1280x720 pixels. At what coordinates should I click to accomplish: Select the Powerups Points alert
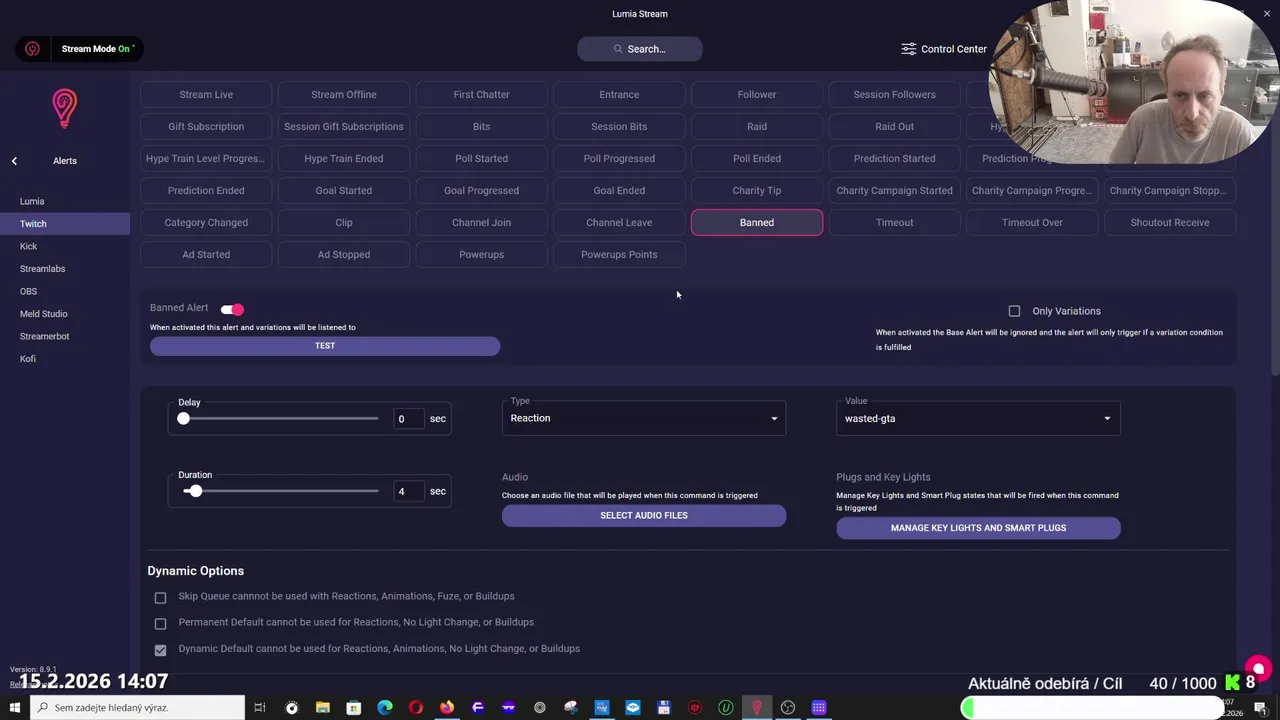click(x=619, y=255)
